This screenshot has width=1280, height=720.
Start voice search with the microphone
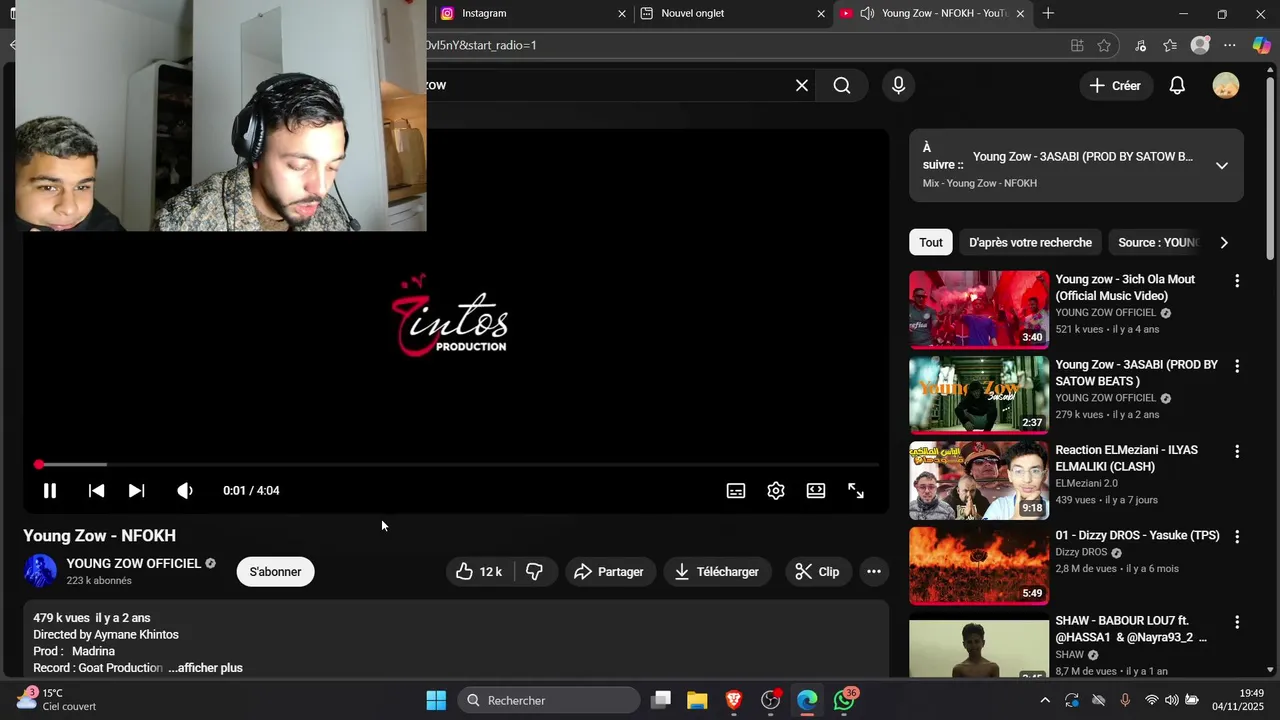click(x=898, y=86)
